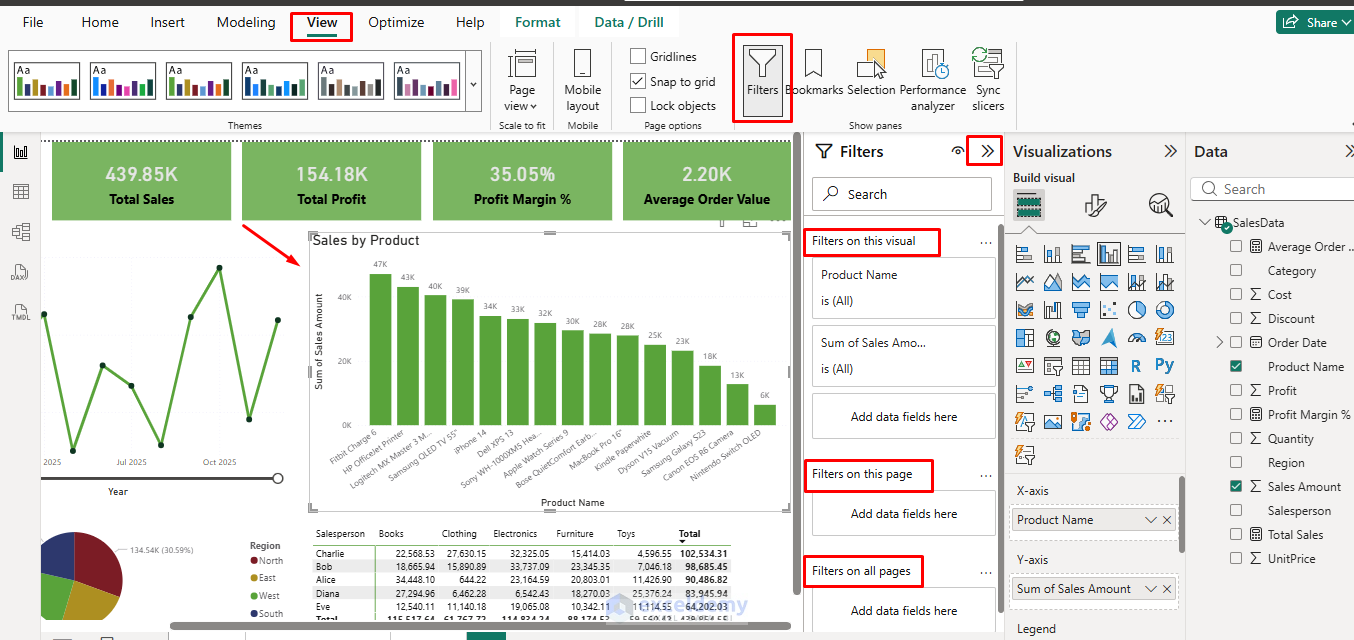Choose the Treemap visual
Screen dimensions: 1354x640
pos(1025,338)
